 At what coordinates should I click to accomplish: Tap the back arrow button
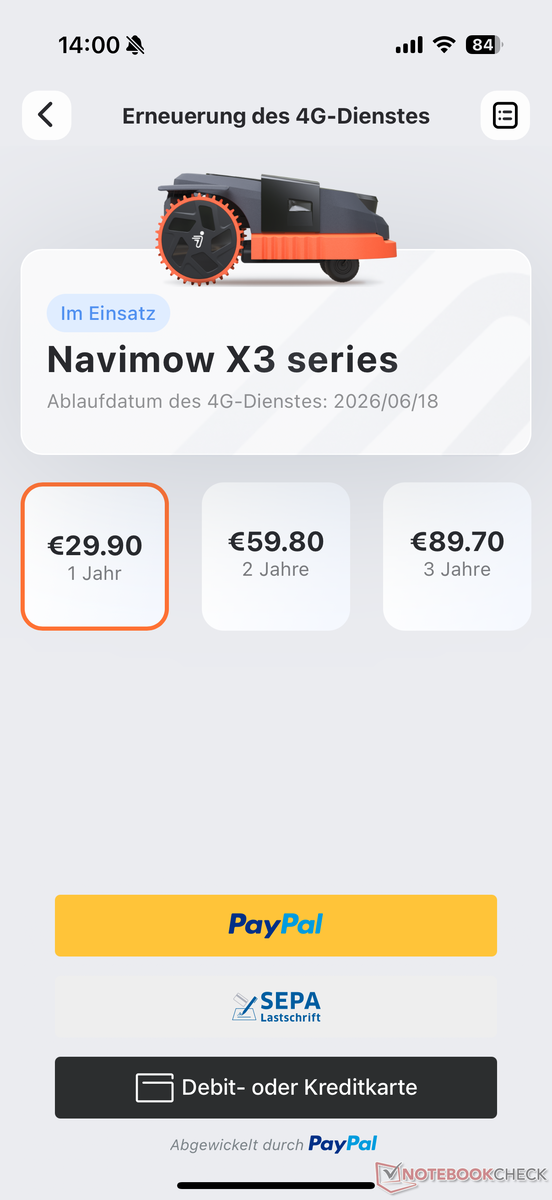pyautogui.click(x=46, y=115)
